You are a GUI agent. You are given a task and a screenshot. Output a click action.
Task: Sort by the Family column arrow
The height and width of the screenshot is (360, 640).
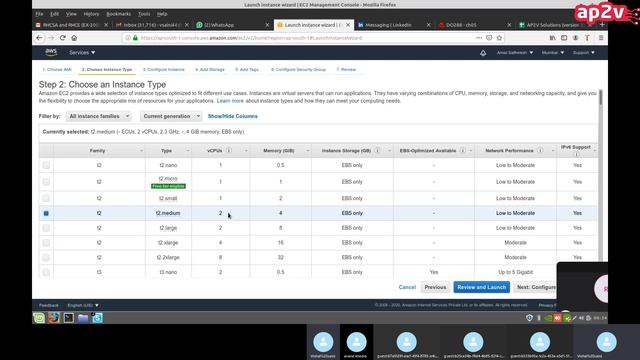coord(141,151)
